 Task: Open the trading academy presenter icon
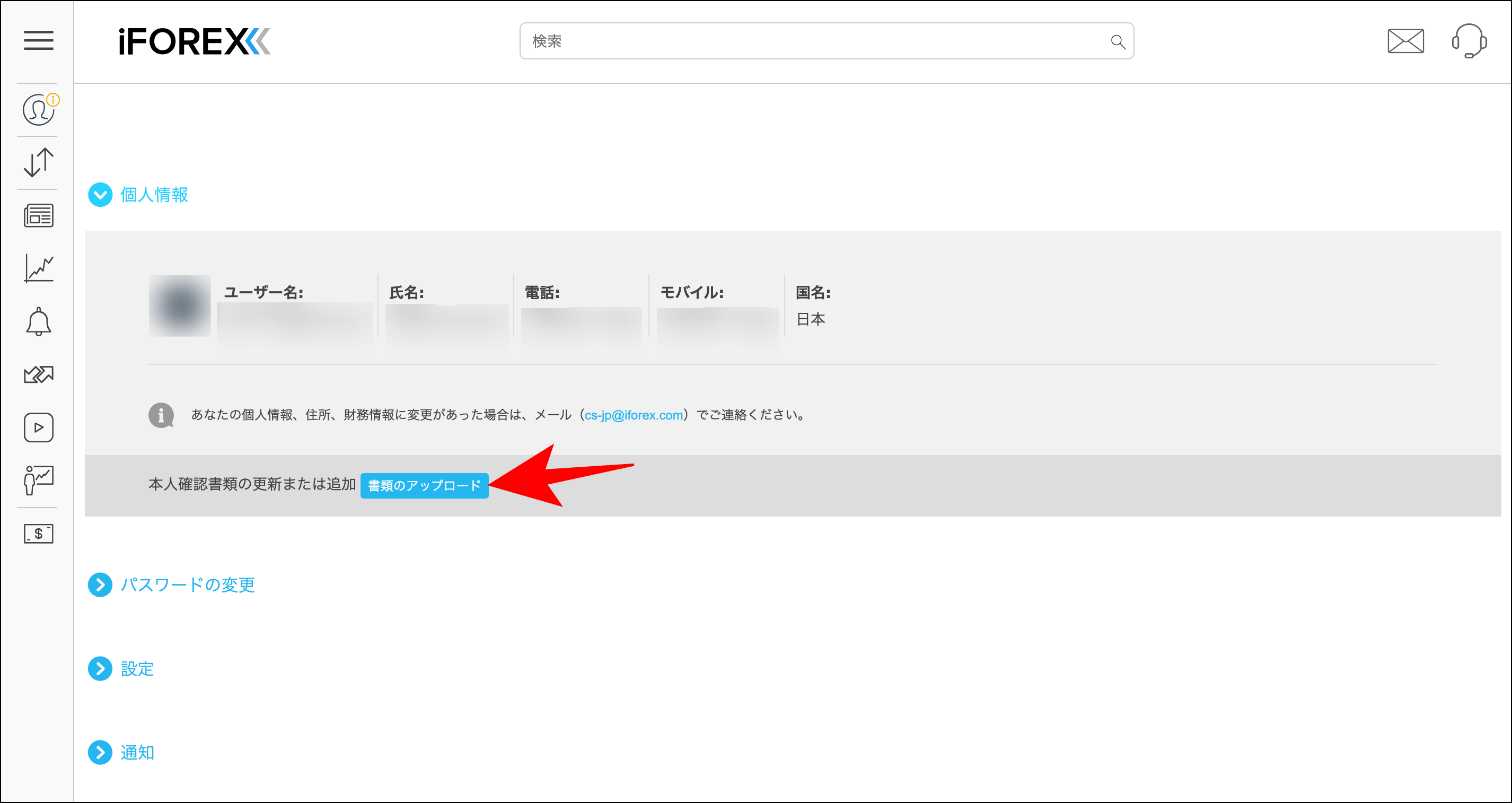[38, 480]
